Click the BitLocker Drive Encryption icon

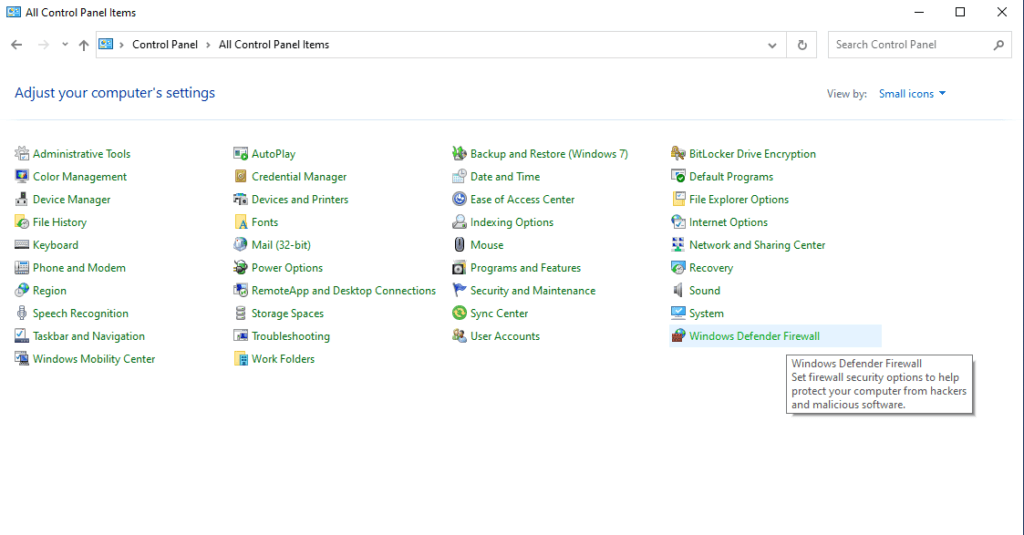(x=678, y=154)
